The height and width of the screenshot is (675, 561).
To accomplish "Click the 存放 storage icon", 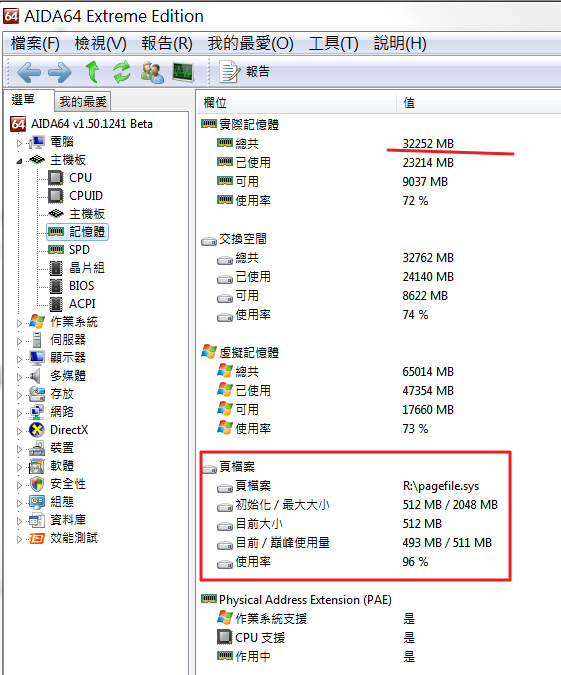I will click(37, 394).
